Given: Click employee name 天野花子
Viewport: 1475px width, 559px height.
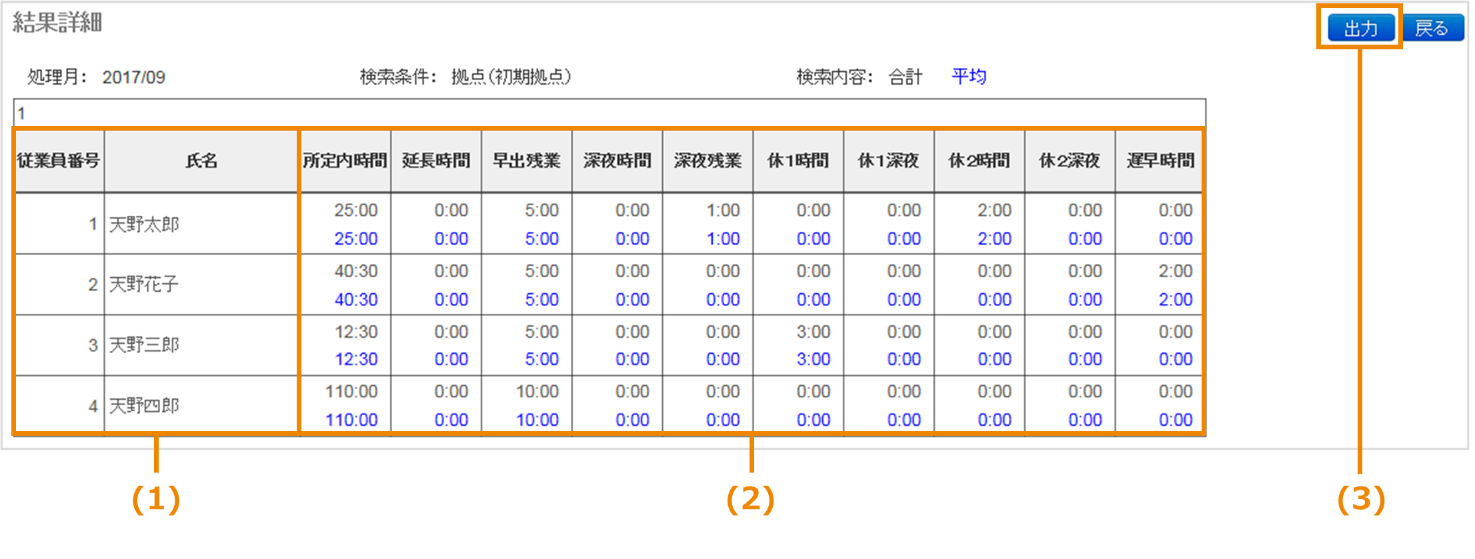Looking at the screenshot, I should point(145,285).
